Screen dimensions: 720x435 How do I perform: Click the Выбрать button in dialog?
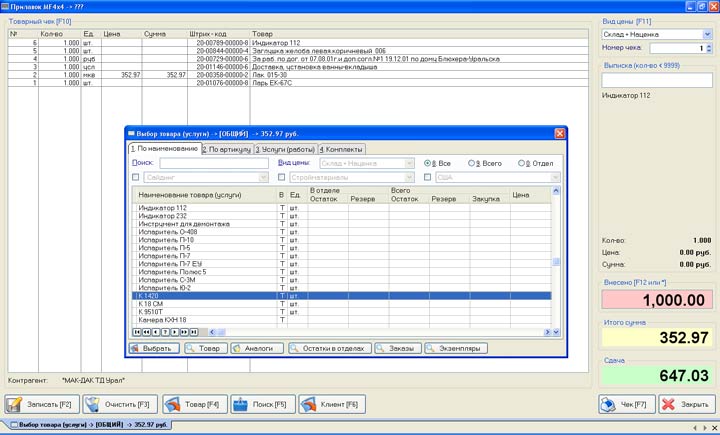pyautogui.click(x=153, y=348)
